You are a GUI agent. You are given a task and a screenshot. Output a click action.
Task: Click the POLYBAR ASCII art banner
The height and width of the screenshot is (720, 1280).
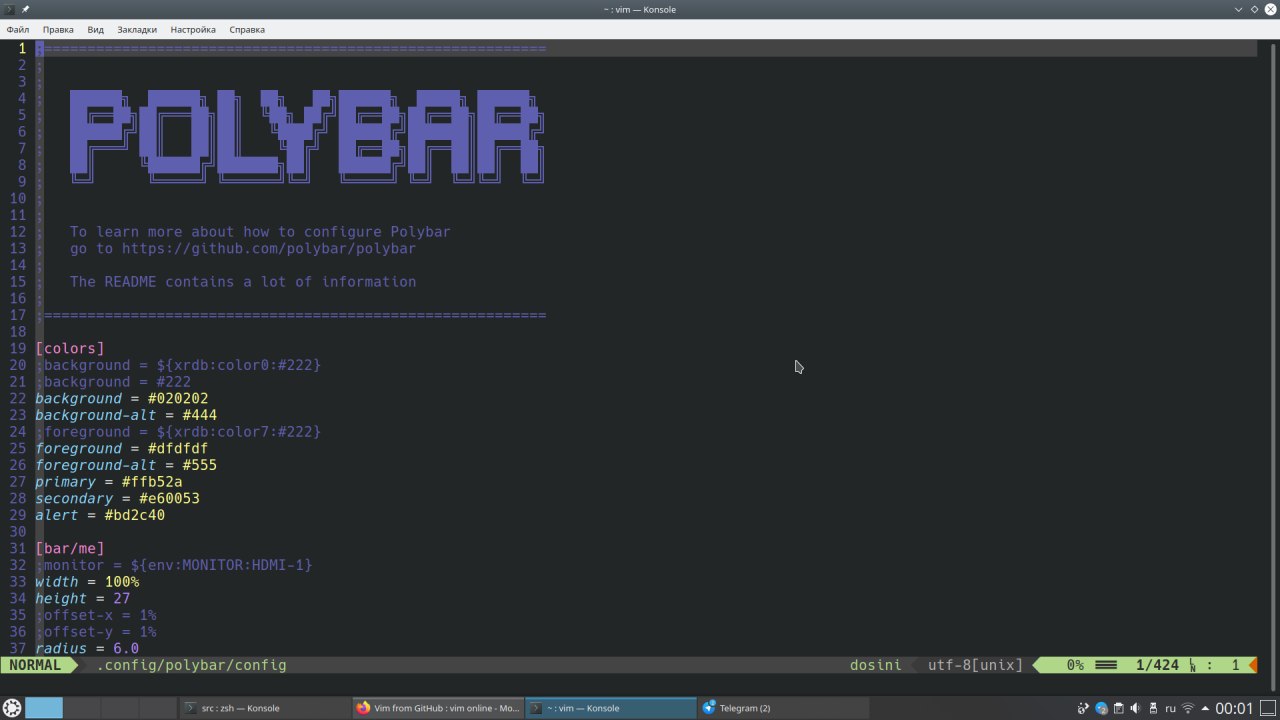click(307, 137)
